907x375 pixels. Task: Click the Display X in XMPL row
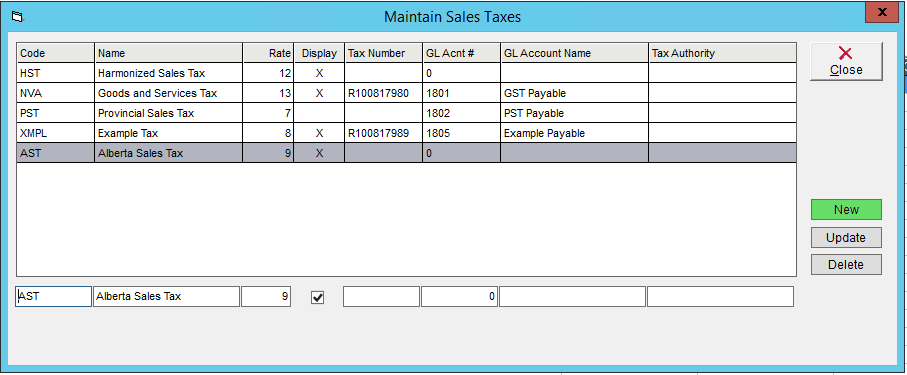click(x=319, y=133)
